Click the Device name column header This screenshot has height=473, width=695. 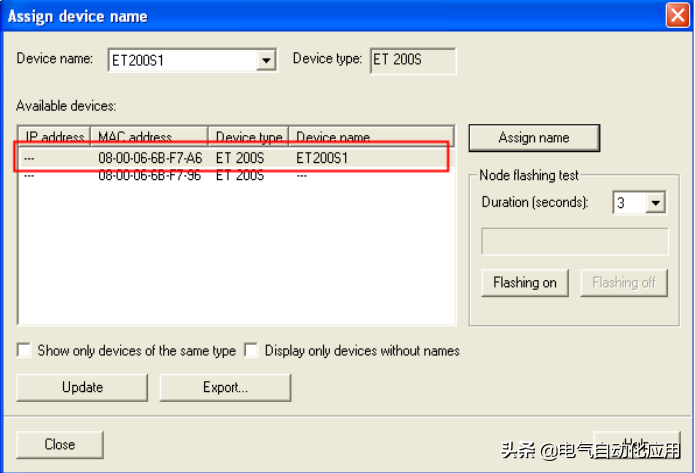click(370, 137)
